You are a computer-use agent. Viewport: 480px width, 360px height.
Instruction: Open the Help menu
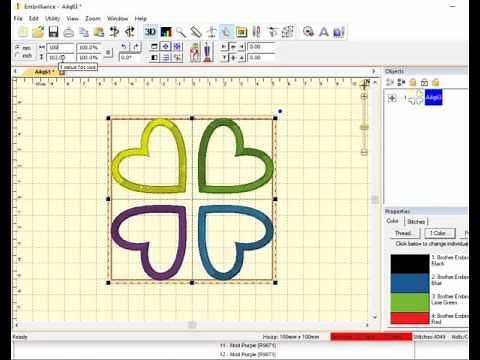[x=141, y=18]
